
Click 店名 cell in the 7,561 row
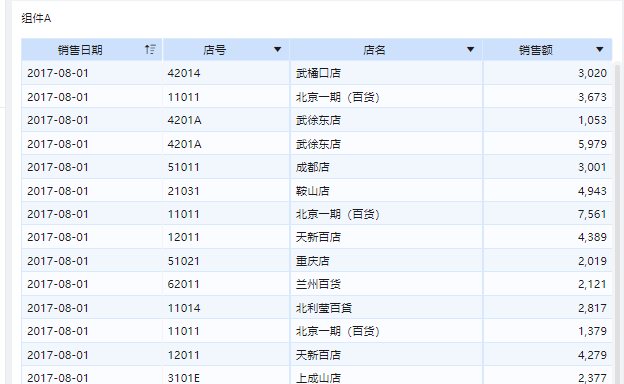click(x=386, y=214)
